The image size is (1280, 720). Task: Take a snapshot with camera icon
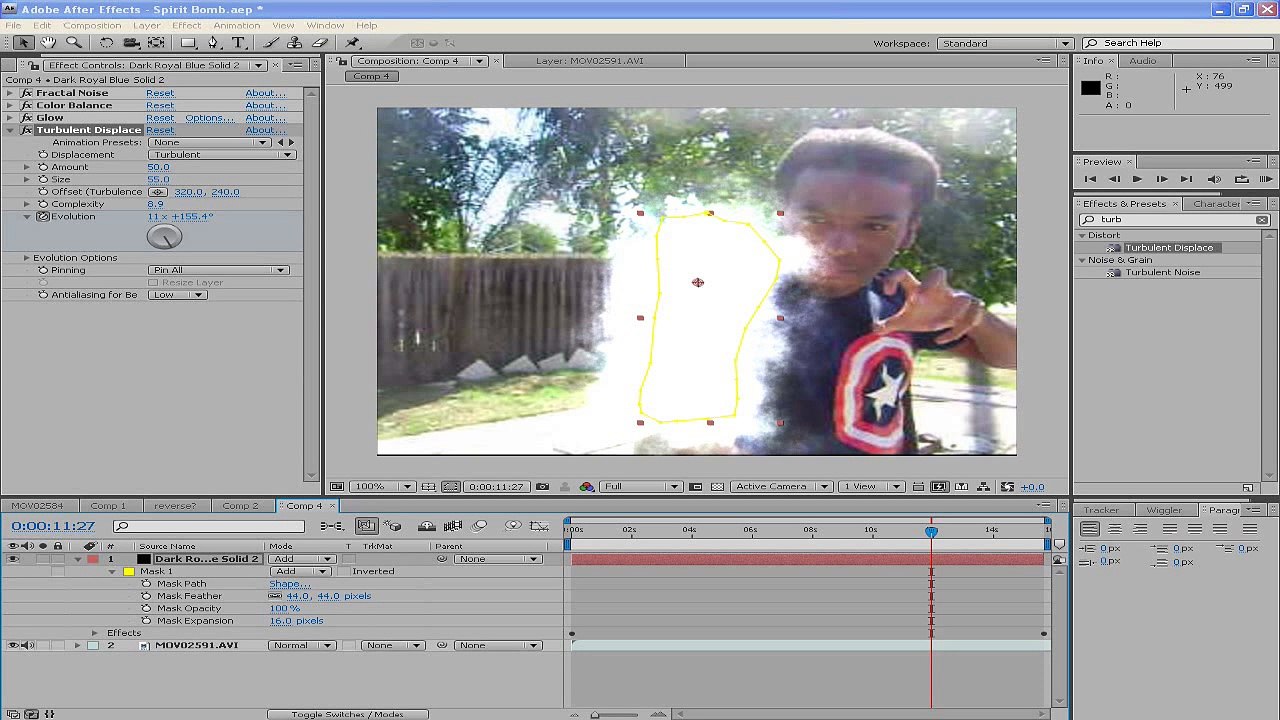[x=542, y=487]
